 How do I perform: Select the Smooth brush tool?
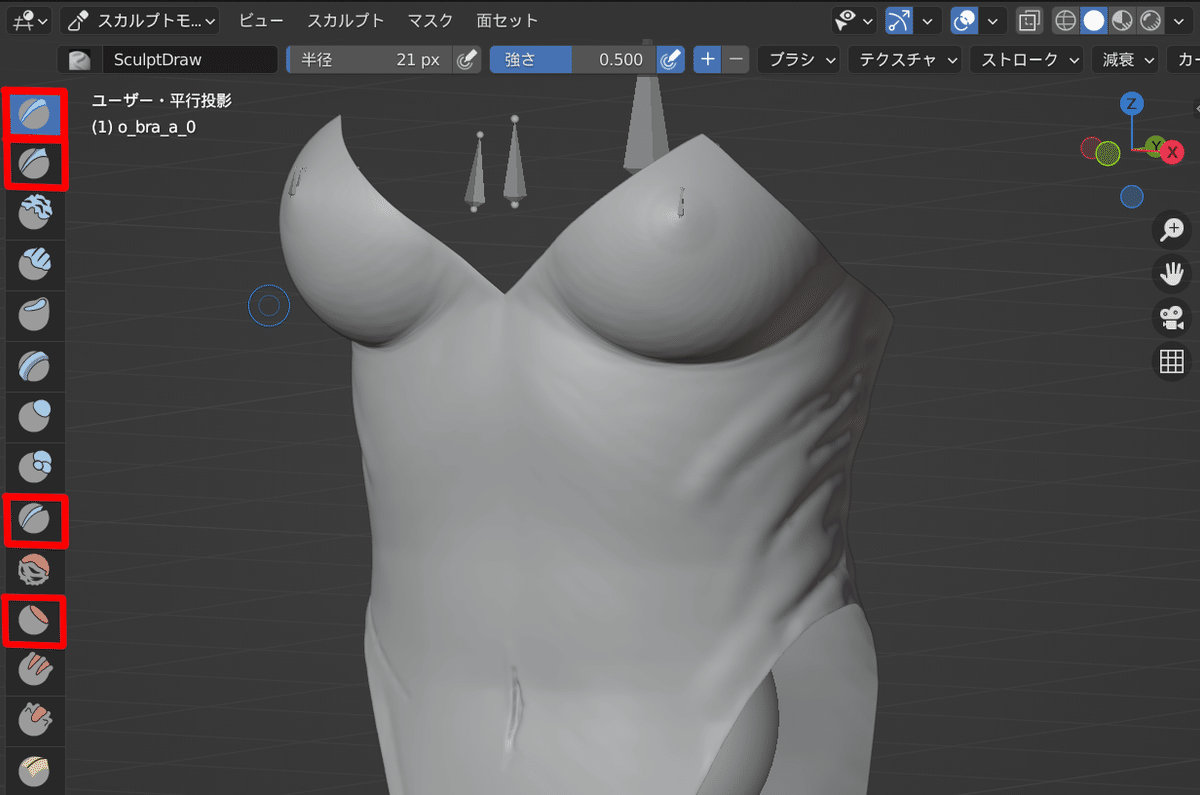[x=35, y=569]
